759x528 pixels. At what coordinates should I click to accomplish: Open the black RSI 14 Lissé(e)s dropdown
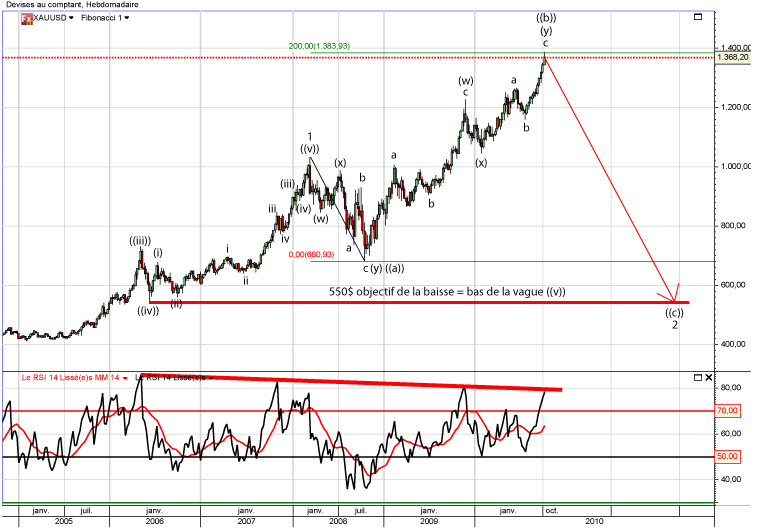[211, 378]
